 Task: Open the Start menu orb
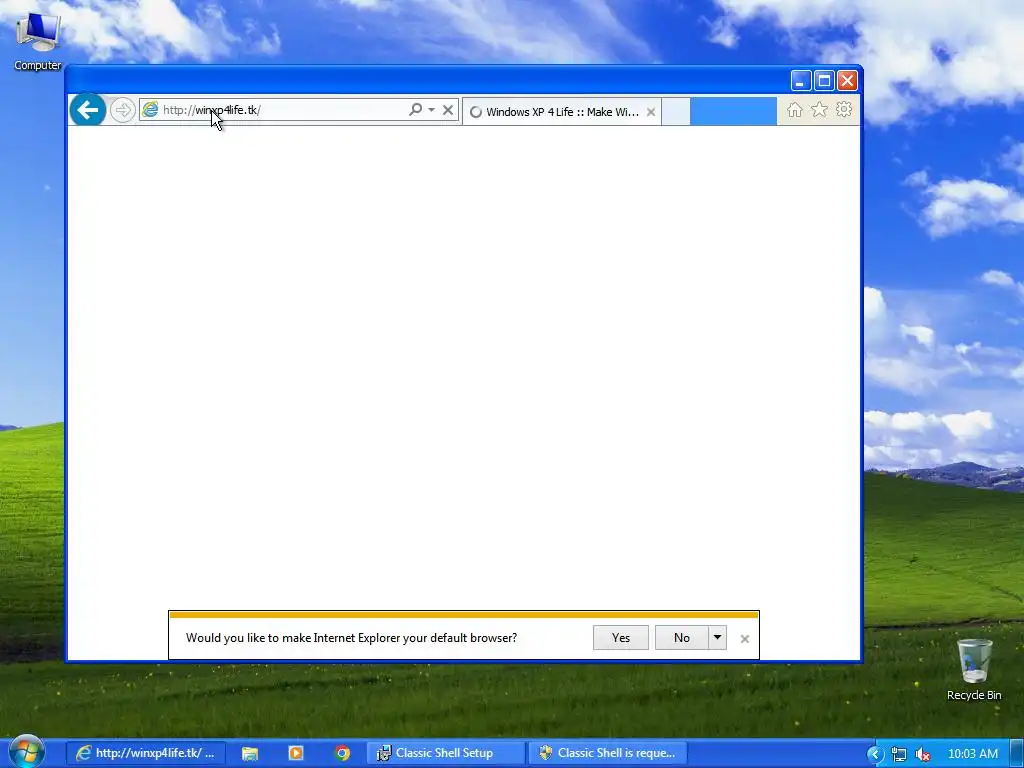coord(27,752)
